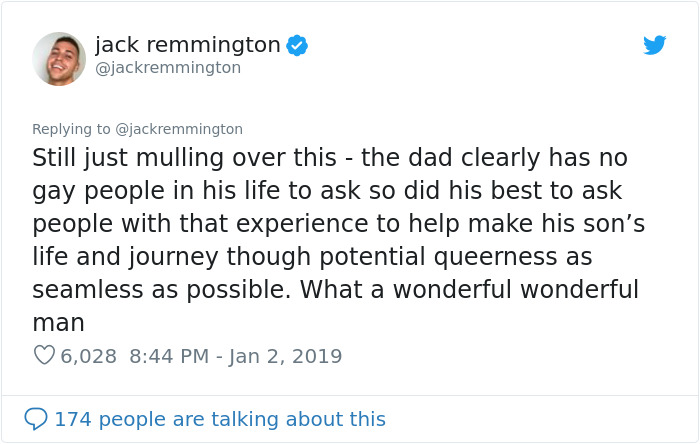
Task: Click the 6,028 likes count
Action: click(x=89, y=356)
